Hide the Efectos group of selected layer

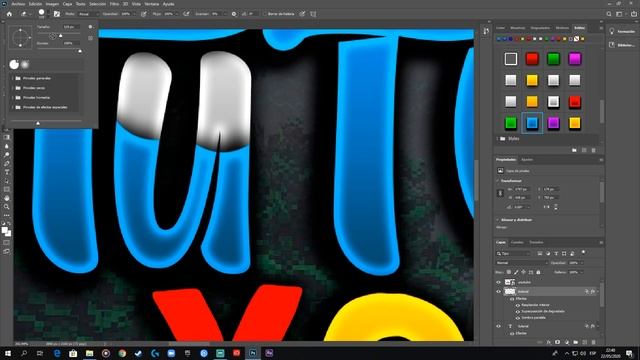coord(512,299)
